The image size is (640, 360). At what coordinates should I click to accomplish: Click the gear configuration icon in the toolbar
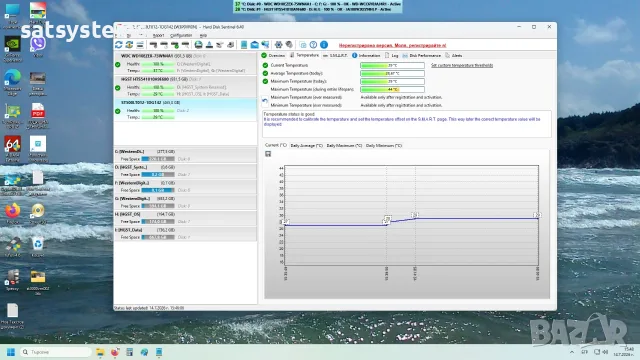(x=278, y=44)
